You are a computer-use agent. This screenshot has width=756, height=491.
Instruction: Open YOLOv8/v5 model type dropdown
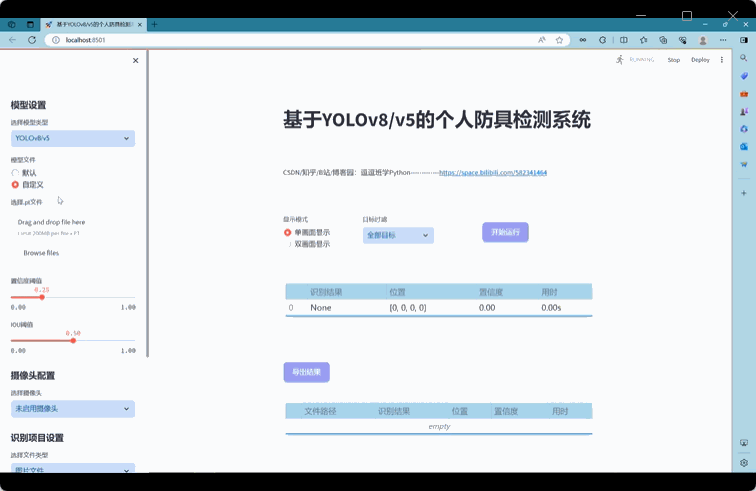tap(73, 138)
